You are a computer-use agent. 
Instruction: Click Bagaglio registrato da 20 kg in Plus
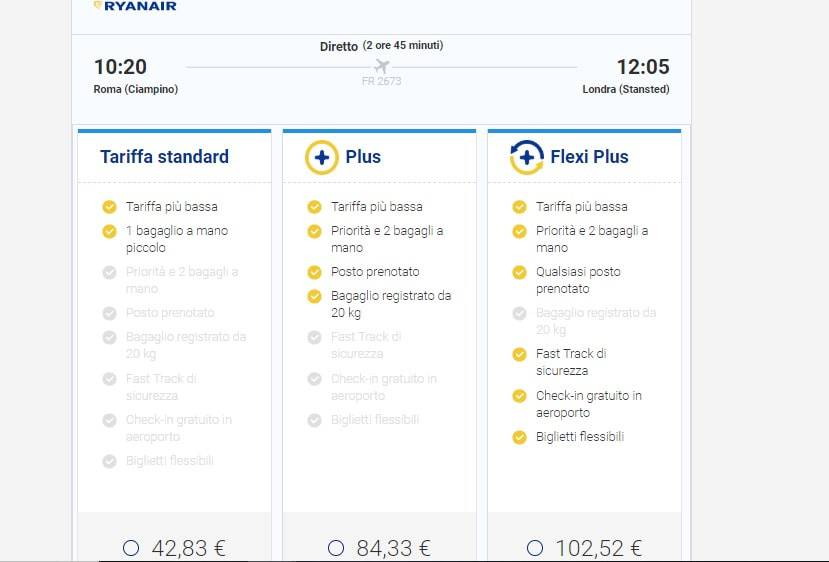point(391,304)
